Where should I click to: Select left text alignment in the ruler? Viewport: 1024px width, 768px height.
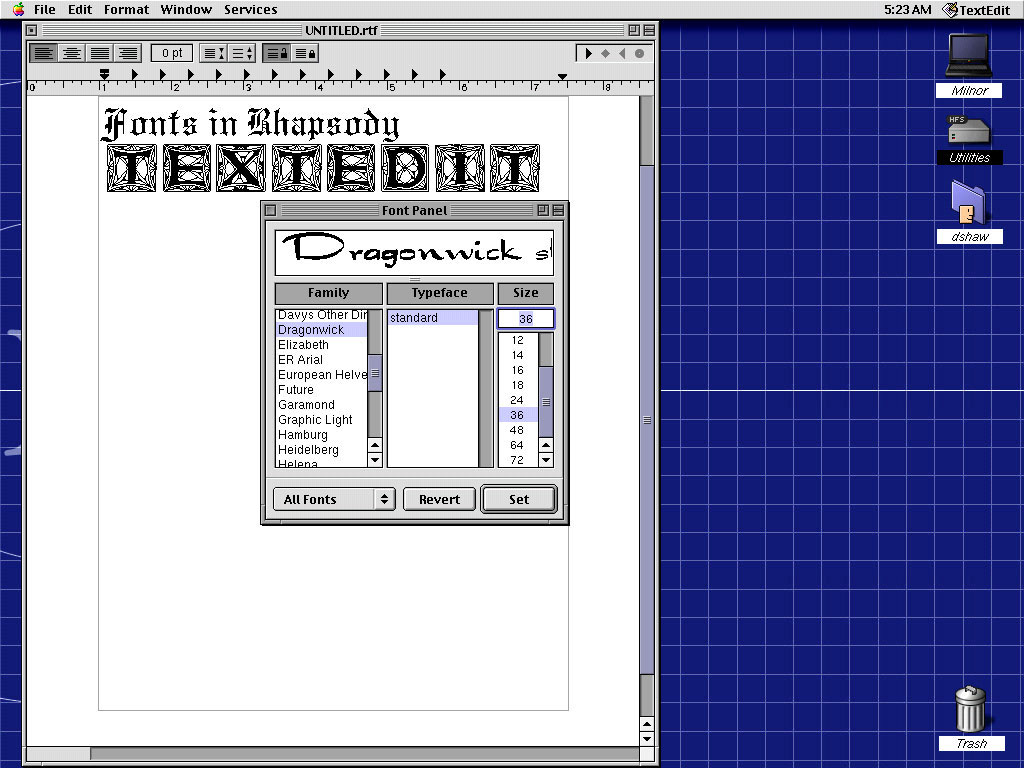(x=44, y=54)
